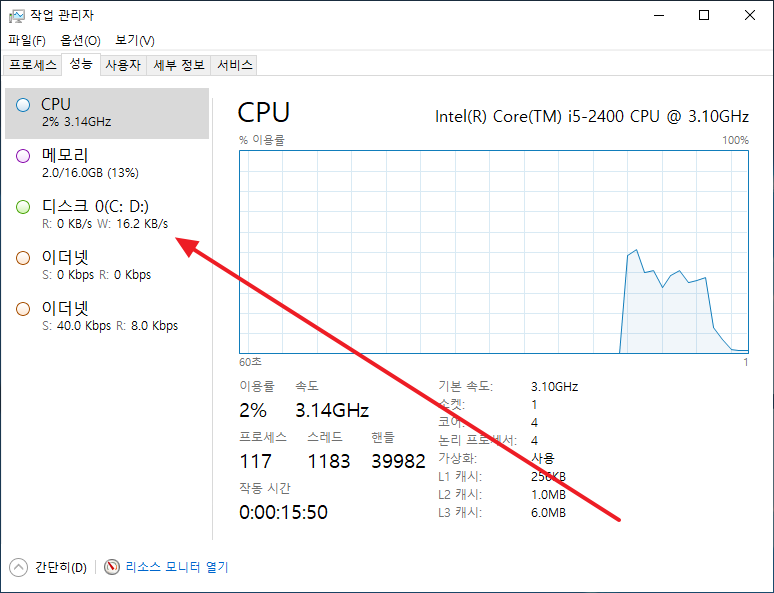Screen dimensions: 774x593
Task: Click the 리소스 모니터 gauge icon
Action: (112, 567)
